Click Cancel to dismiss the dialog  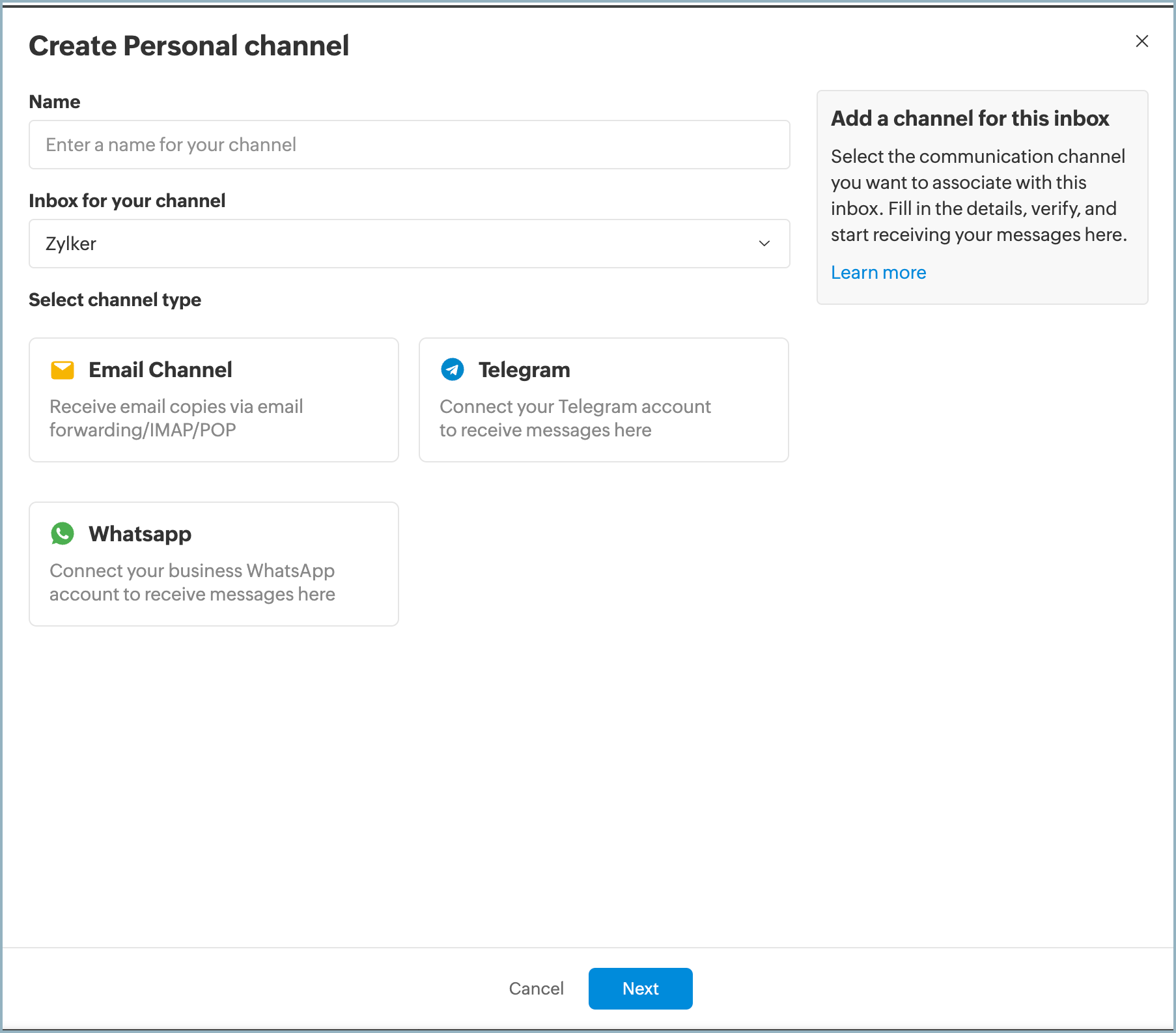[536, 988]
